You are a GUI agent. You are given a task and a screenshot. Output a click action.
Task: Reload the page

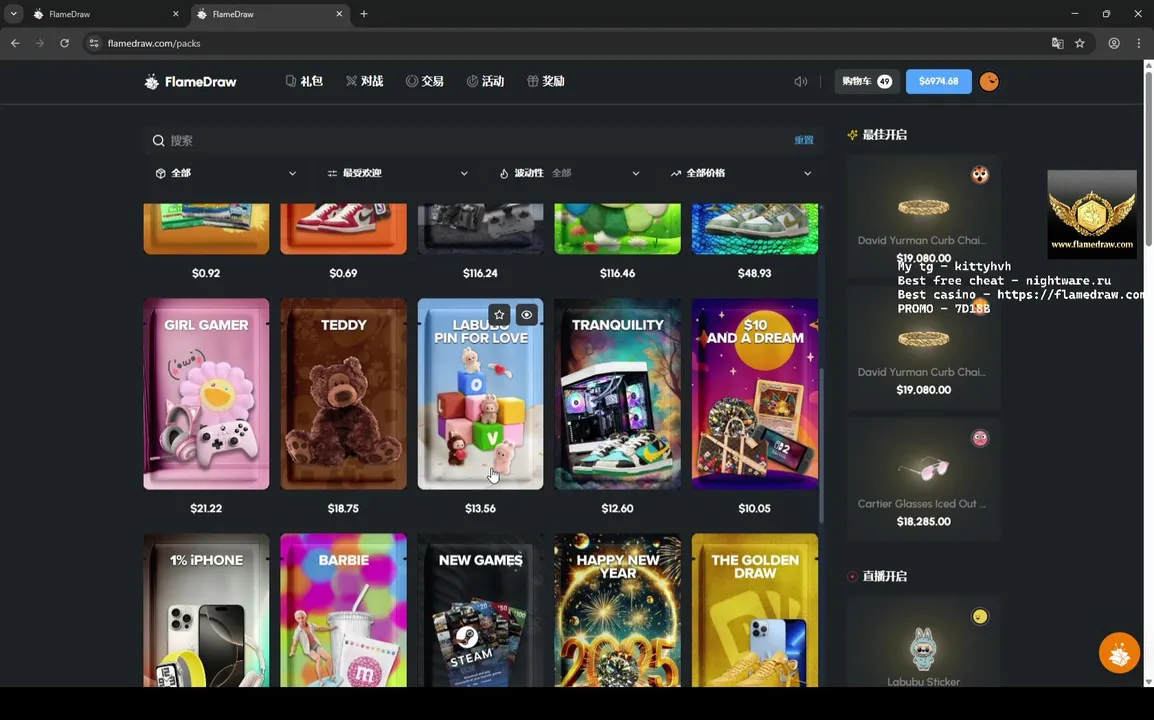[x=65, y=43]
